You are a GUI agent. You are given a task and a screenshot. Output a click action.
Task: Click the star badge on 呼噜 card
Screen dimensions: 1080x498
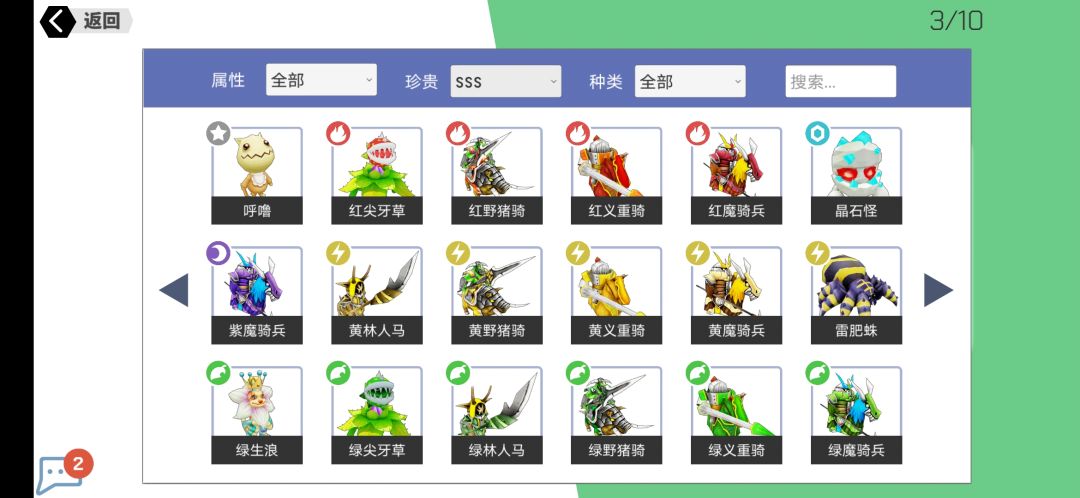pos(218,134)
